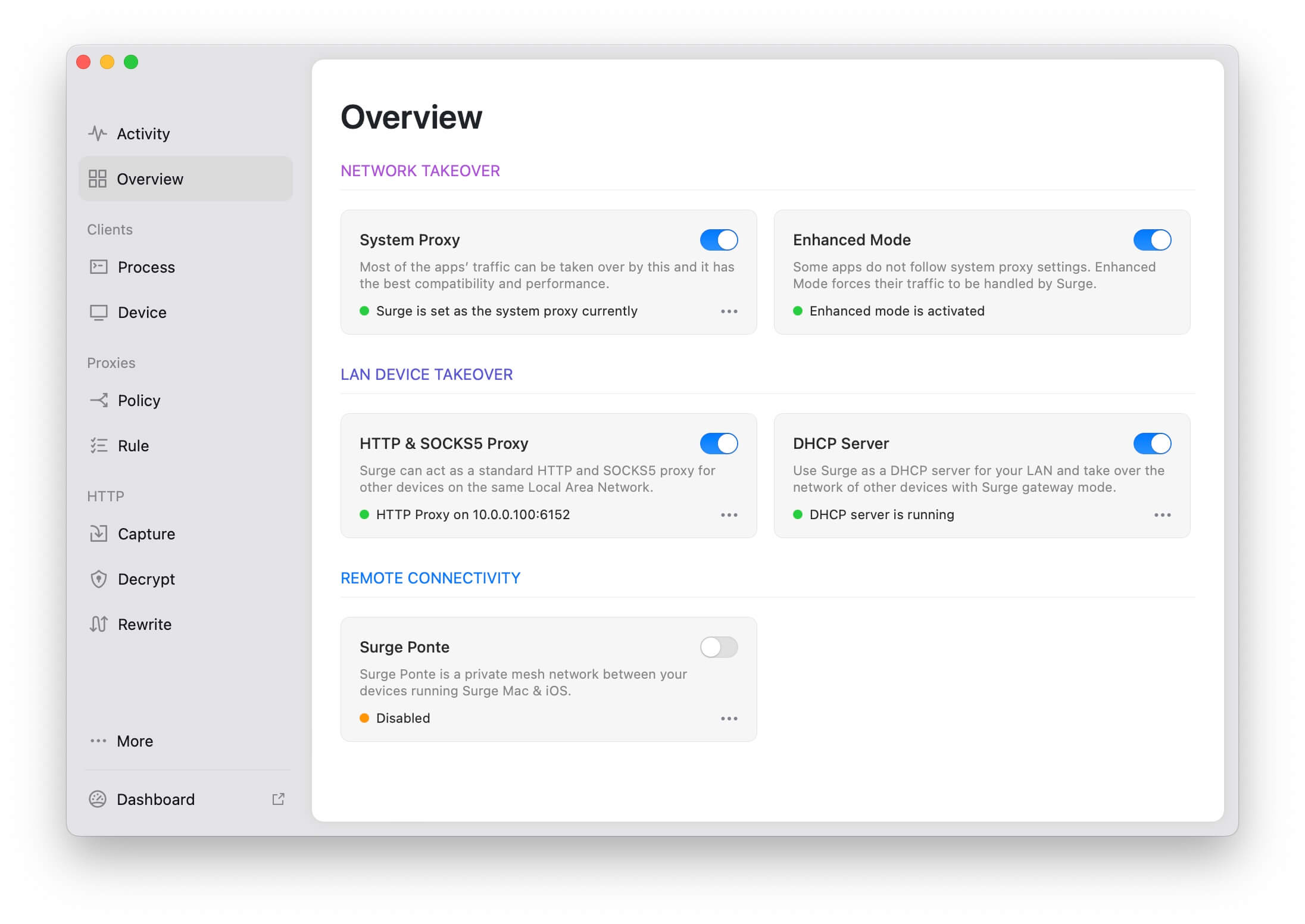
Task: Open the Decrypt HTTP page
Action: tap(186, 579)
